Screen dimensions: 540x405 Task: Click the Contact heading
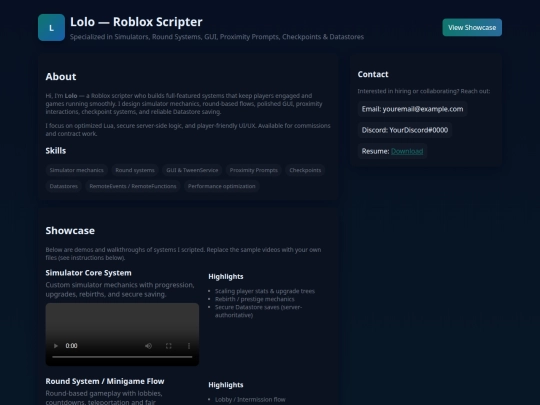(x=373, y=74)
